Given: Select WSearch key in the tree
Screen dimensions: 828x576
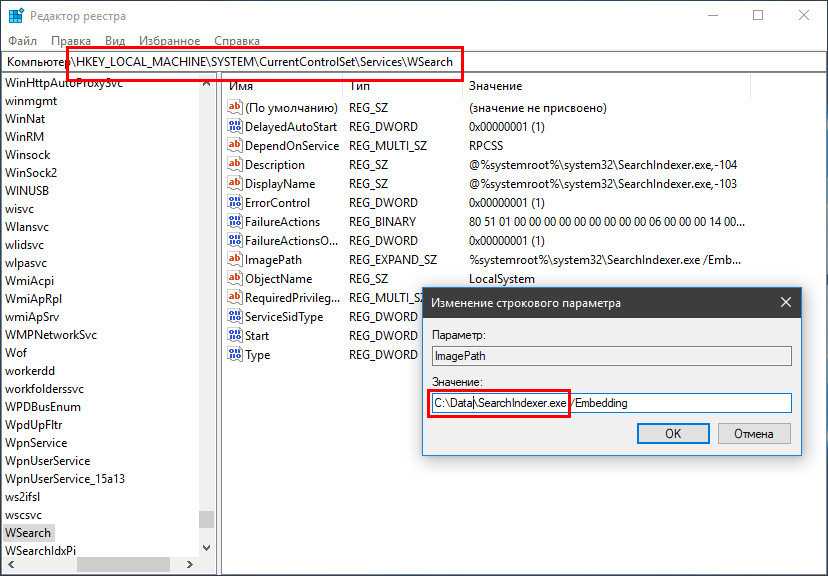Looking at the screenshot, I should 28,533.
